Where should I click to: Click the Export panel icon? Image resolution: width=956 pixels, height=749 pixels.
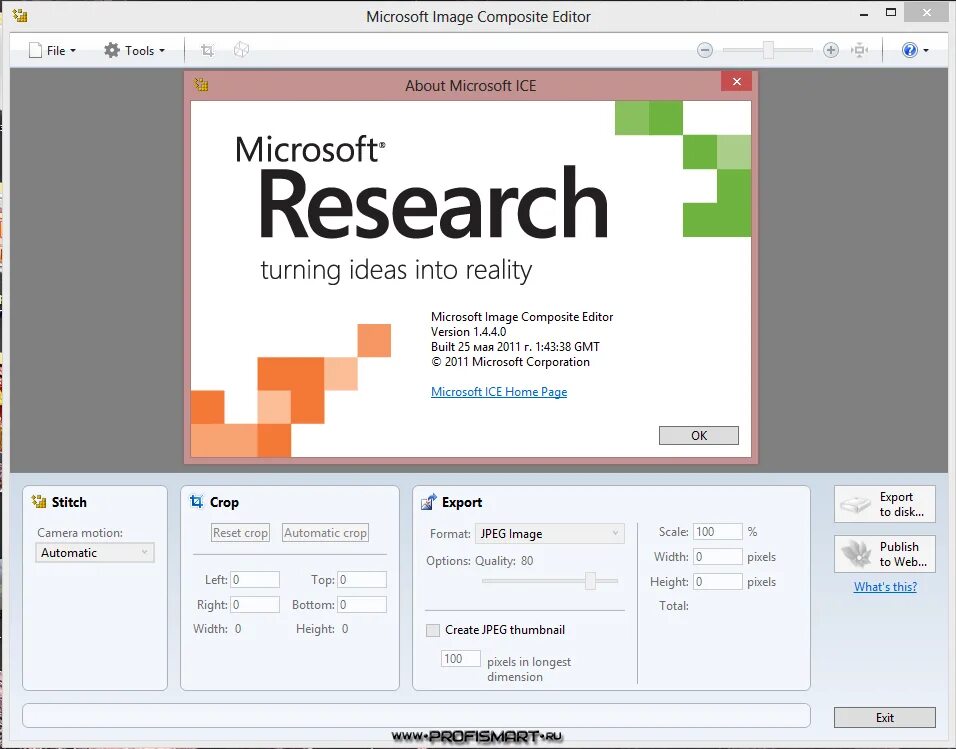coord(429,502)
